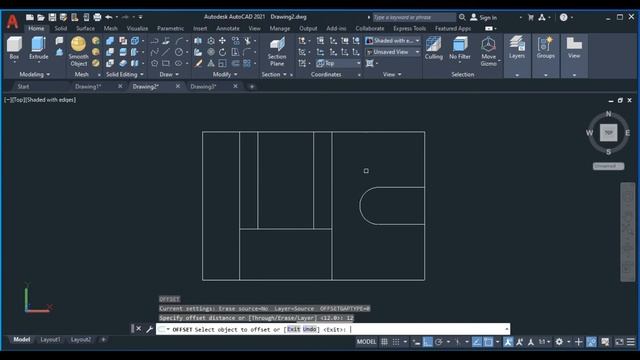Expand the Modify panel
Image resolution: width=640 pixels, height=360 pixels.
[x=225, y=74]
